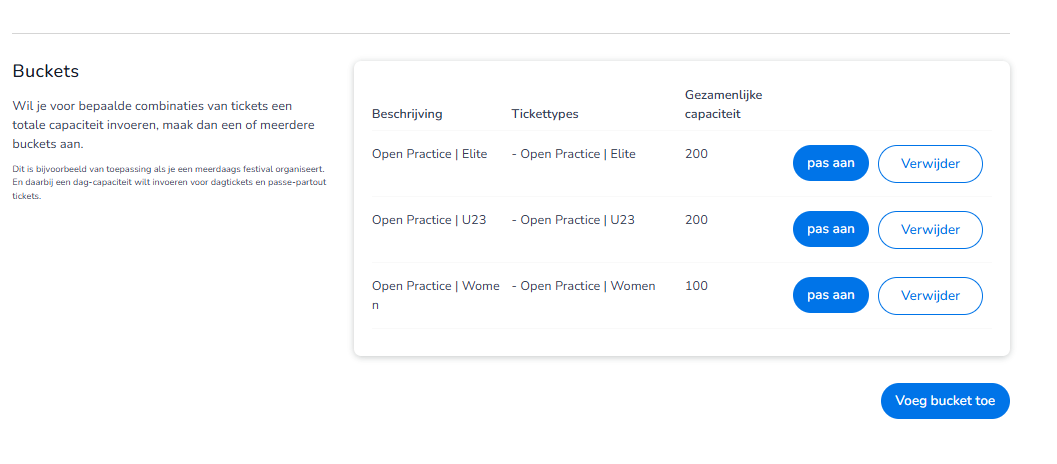Click the Buckets section heading
The height and width of the screenshot is (464, 1057).
[46, 72]
